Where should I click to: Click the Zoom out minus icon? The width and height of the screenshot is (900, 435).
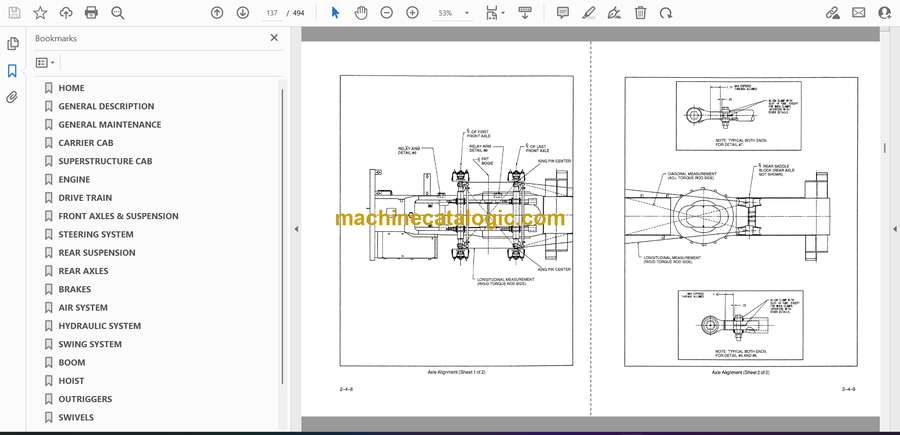(386, 13)
